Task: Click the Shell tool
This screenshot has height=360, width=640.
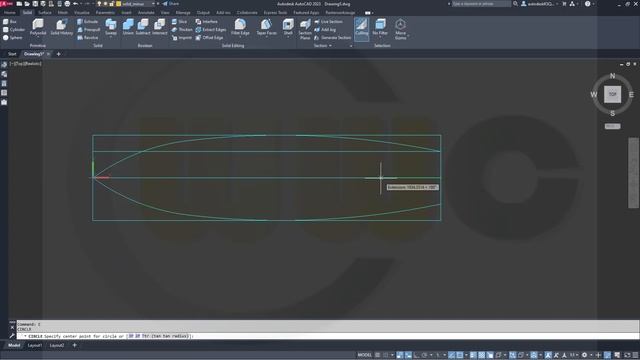Action: 288,27
